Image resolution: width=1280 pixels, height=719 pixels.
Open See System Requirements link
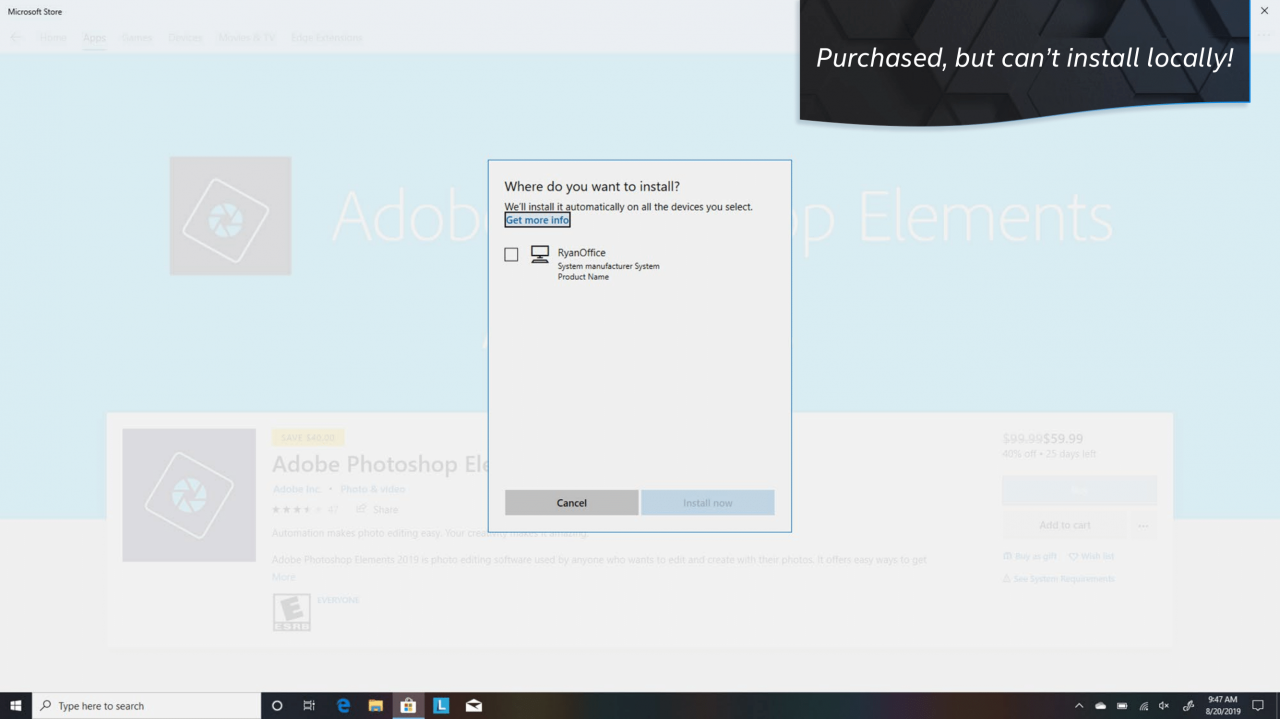[x=1058, y=579]
